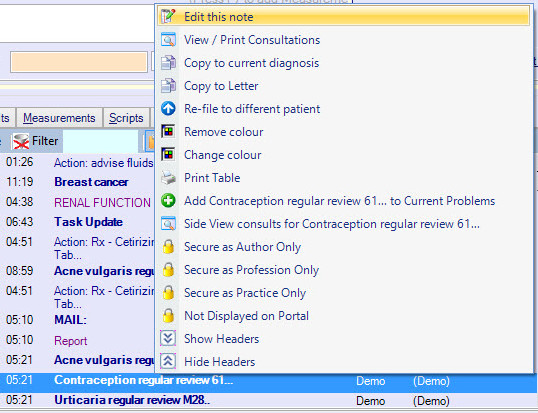Screen dimensions: 538x413
Task: Select the MAIL: entry
Action: (78, 320)
